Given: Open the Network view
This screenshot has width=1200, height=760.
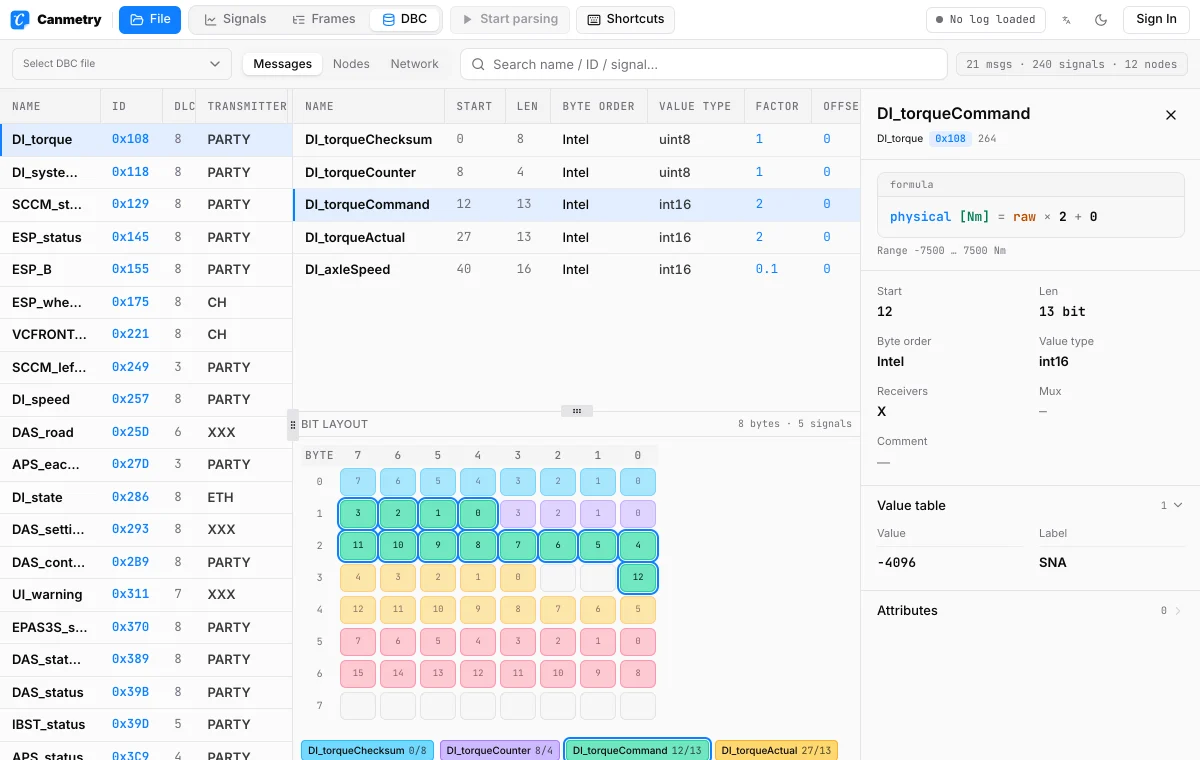Looking at the screenshot, I should click(x=414, y=64).
